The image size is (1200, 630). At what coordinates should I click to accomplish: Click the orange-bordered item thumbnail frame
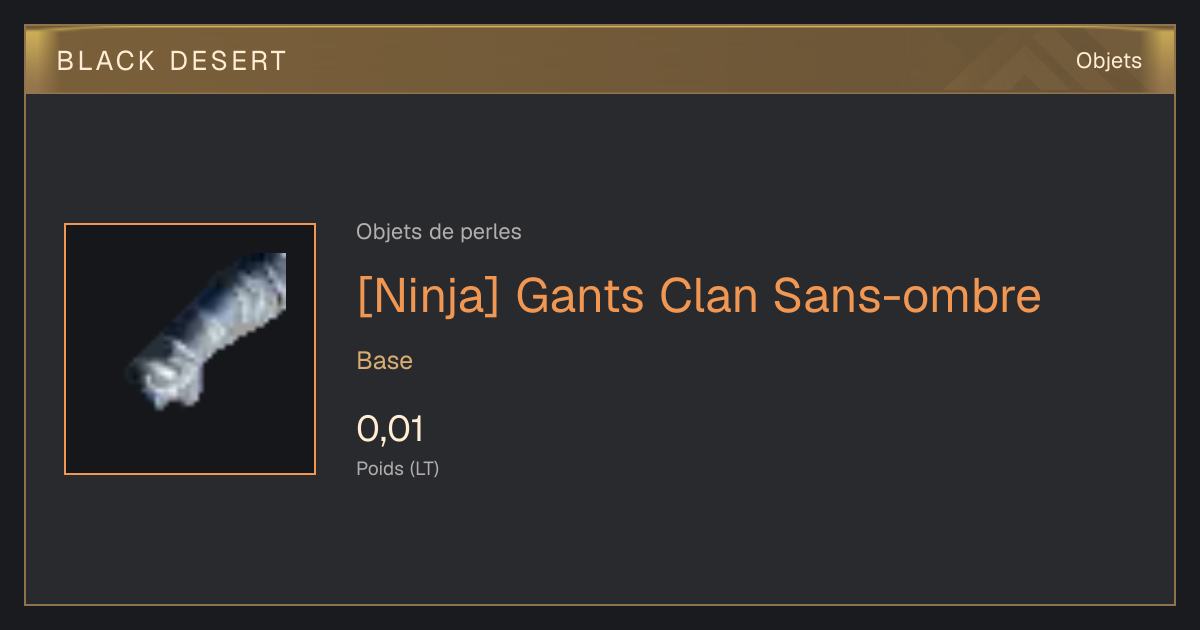(x=190, y=349)
